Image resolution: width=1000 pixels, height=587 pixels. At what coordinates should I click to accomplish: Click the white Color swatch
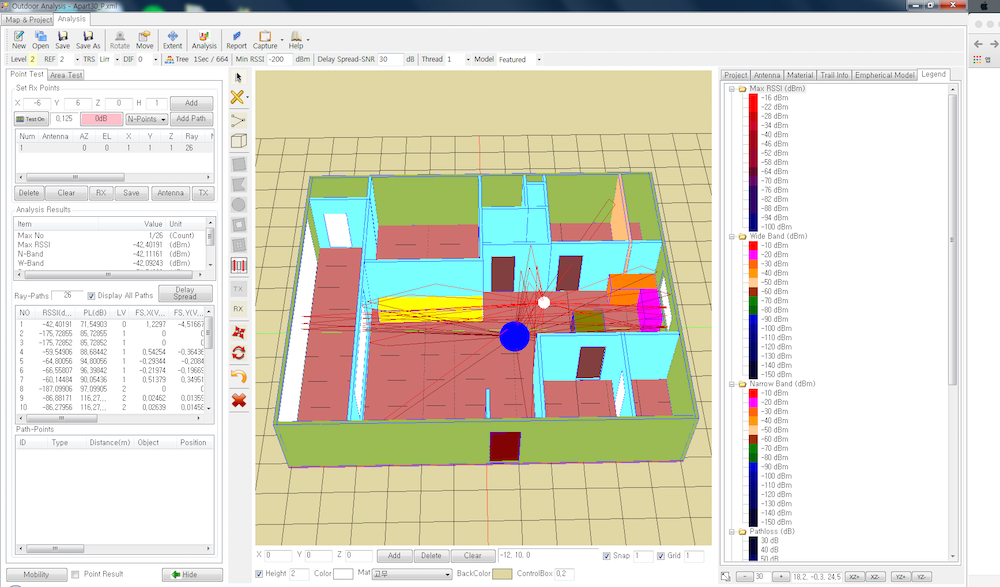(x=343, y=574)
